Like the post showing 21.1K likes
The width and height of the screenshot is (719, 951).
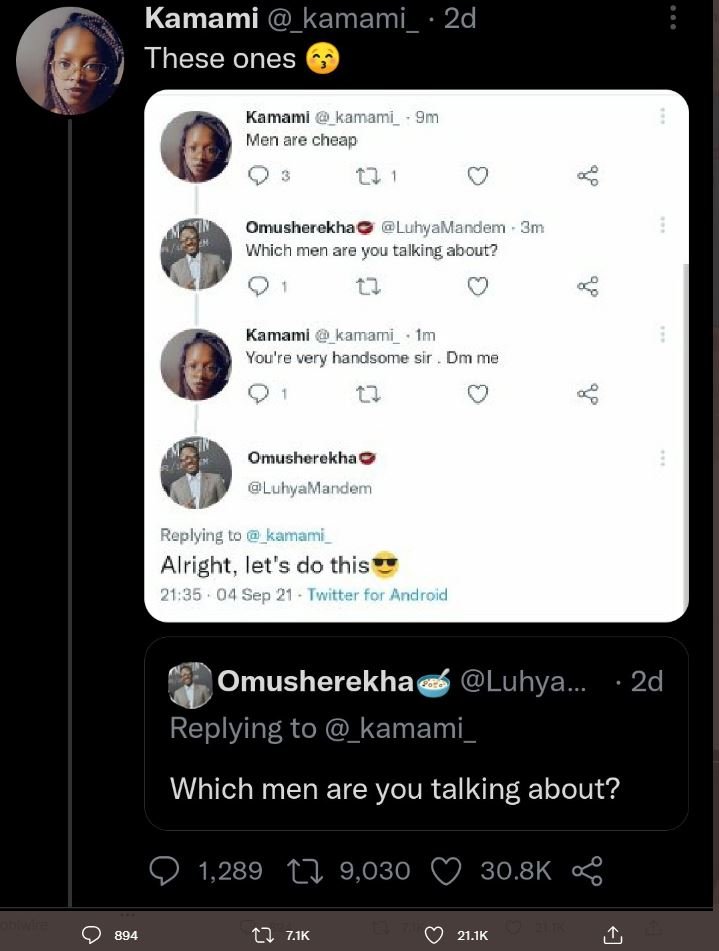[x=434, y=935]
